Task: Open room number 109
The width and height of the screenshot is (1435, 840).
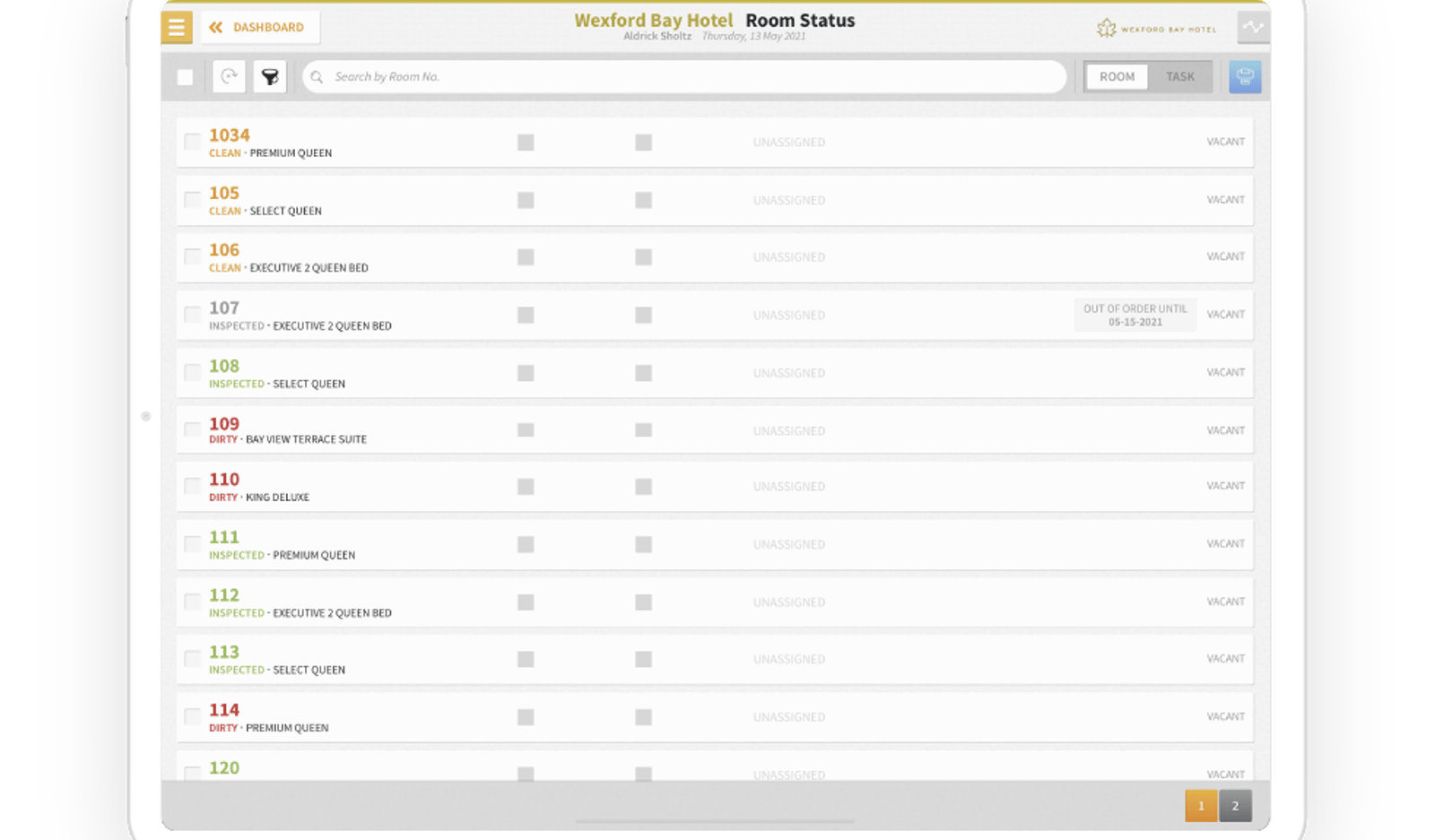Action: tap(224, 423)
